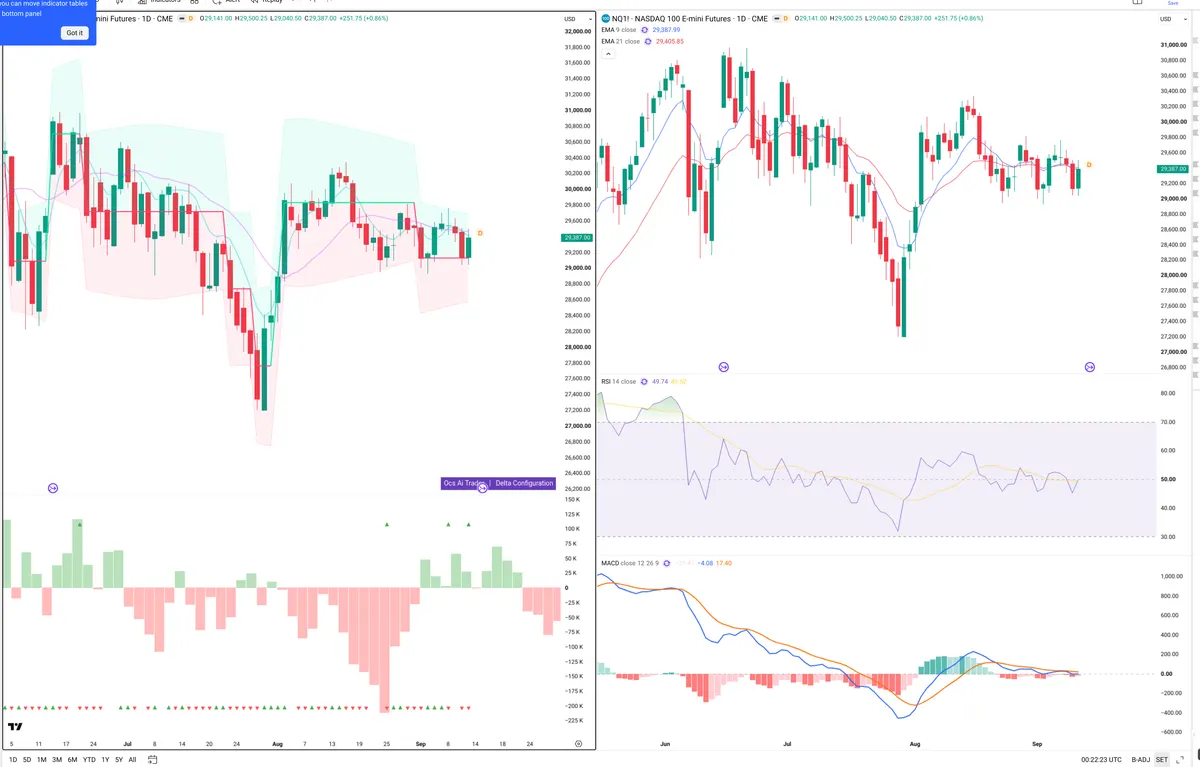Click the D marker beside right chart last candle
This screenshot has width=1200, height=767.
tap(1089, 164)
